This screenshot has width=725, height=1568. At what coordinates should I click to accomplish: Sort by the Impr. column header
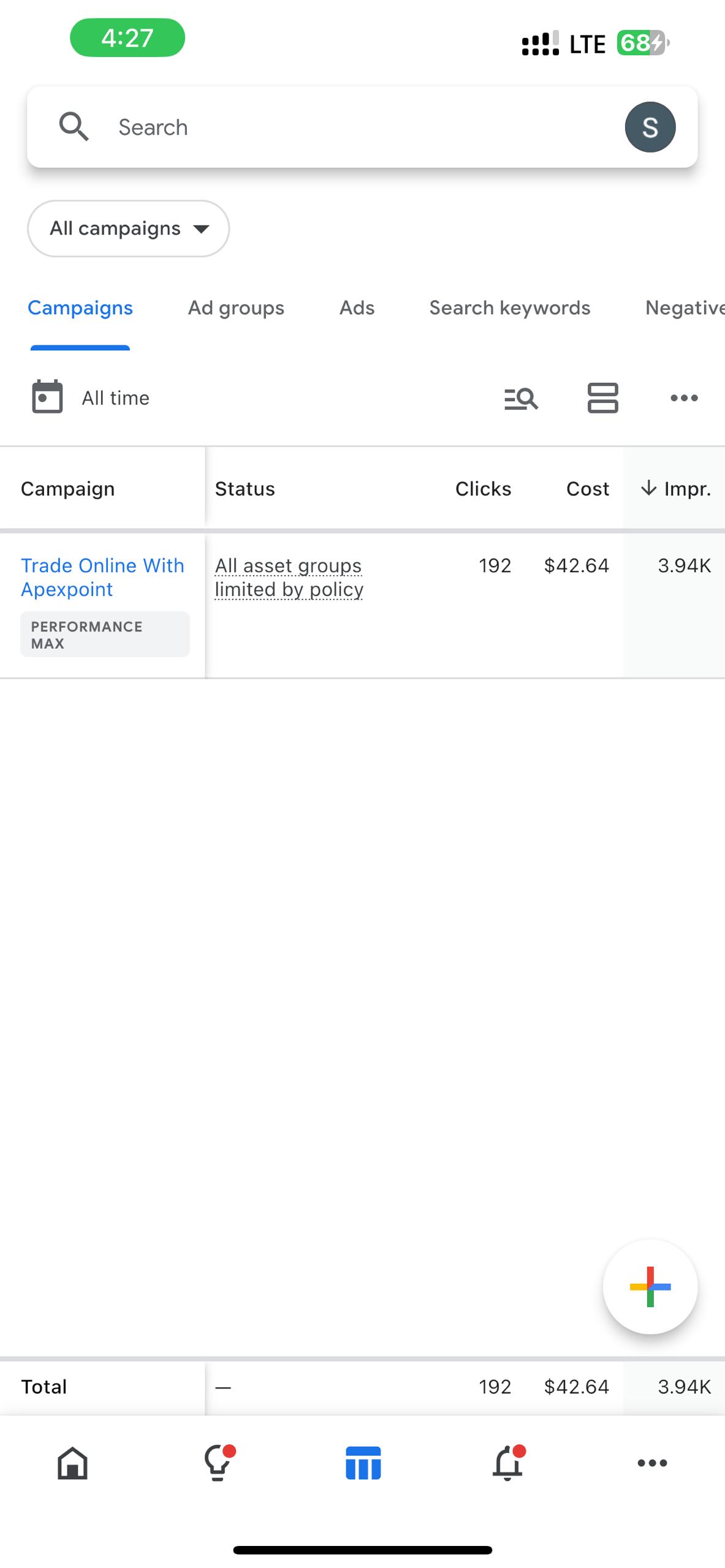676,489
